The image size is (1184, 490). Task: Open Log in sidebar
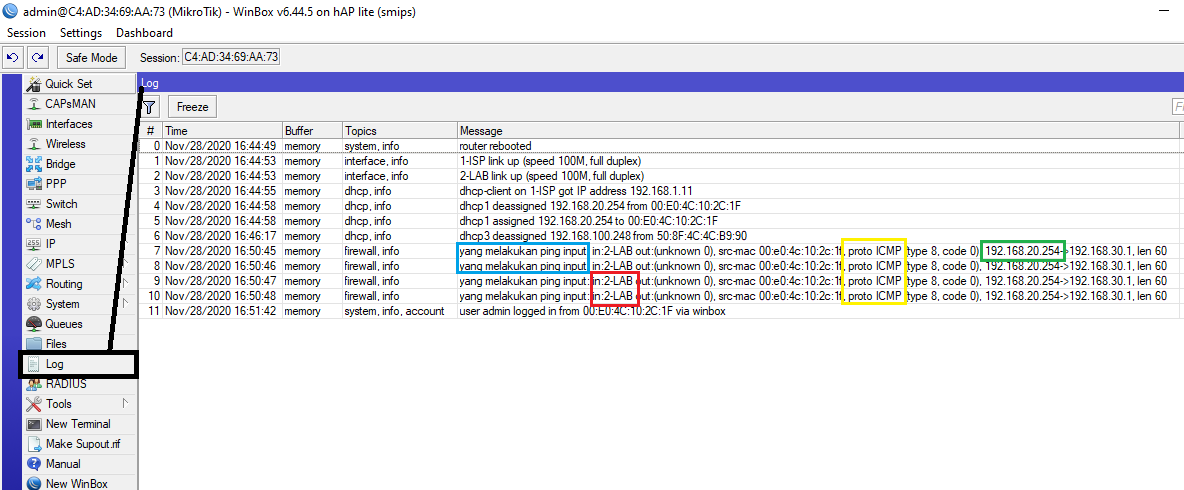pos(80,365)
